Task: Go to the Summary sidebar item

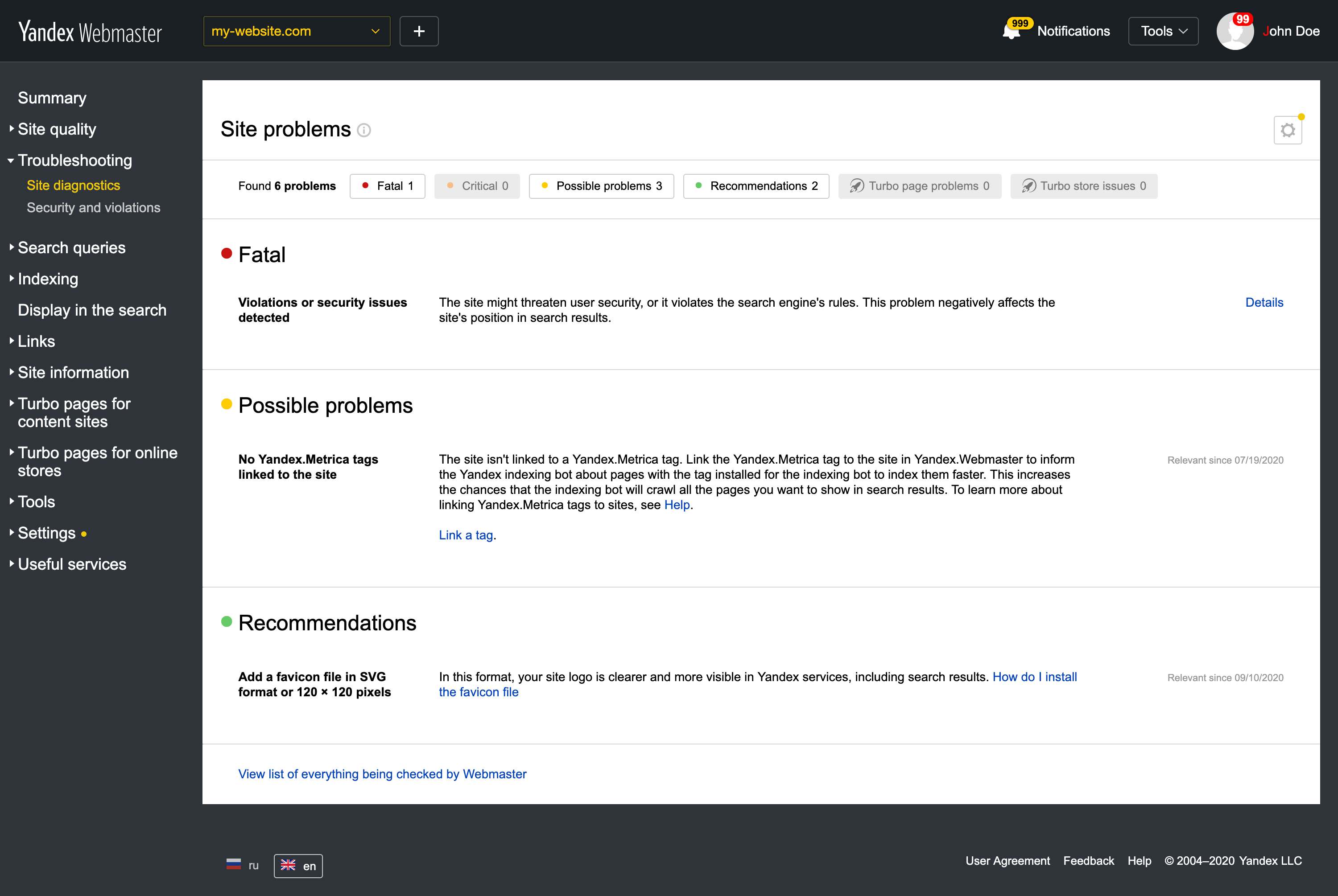Action: tap(52, 98)
